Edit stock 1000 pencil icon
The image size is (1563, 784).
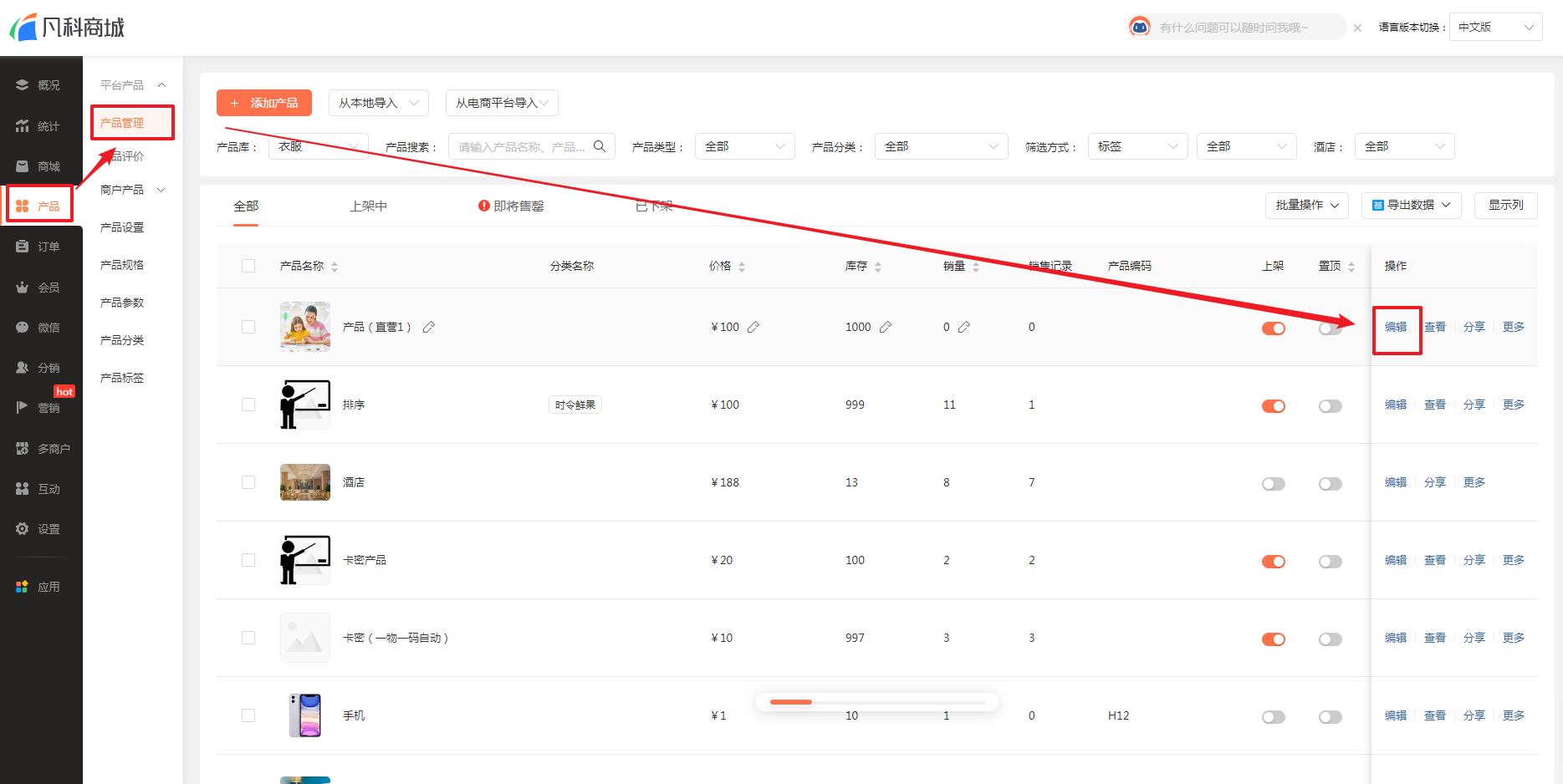click(x=886, y=327)
